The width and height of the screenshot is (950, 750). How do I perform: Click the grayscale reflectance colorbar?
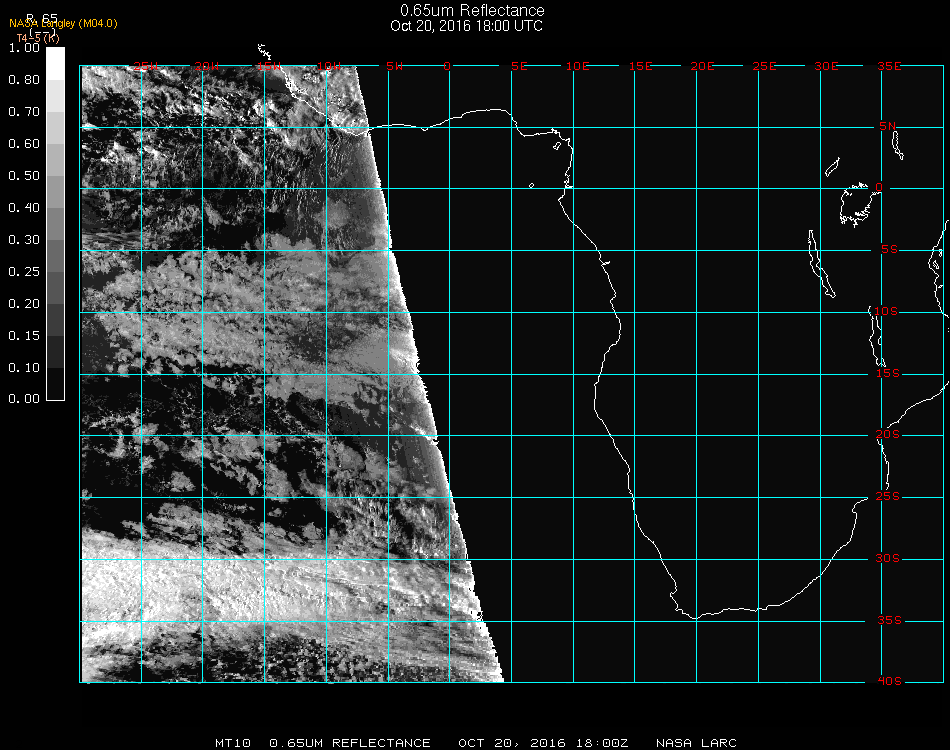pyautogui.click(x=55, y=224)
